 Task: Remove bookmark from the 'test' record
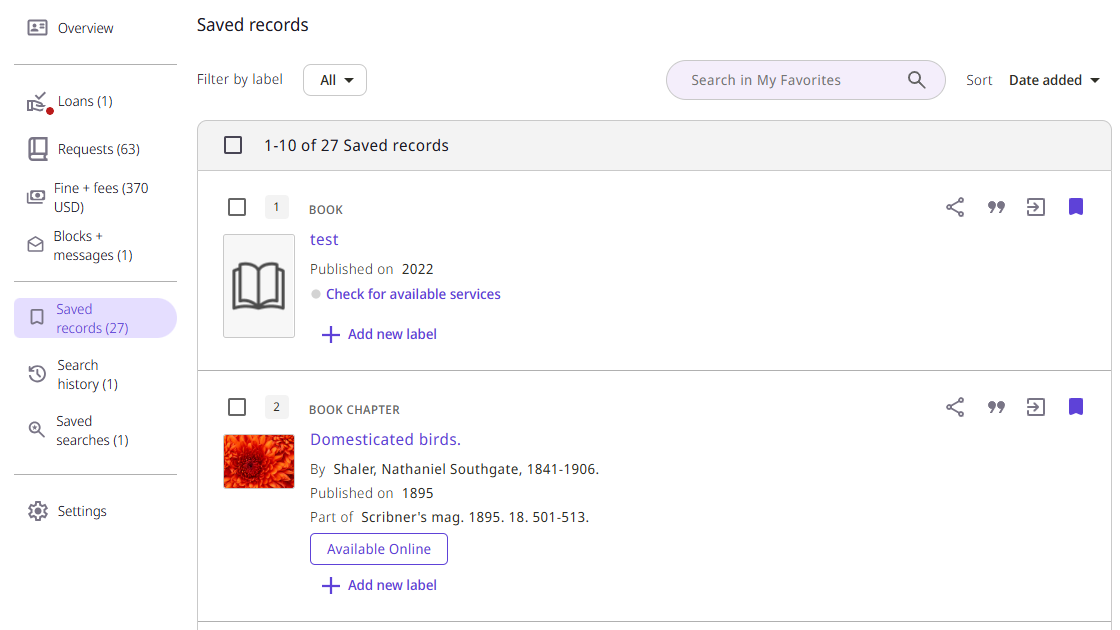point(1076,207)
